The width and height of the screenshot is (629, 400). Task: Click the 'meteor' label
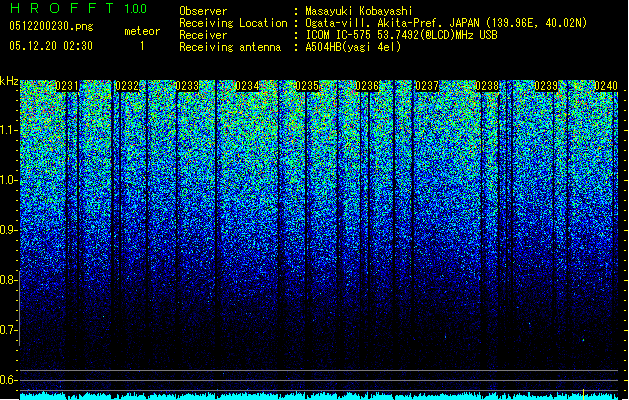(142, 31)
